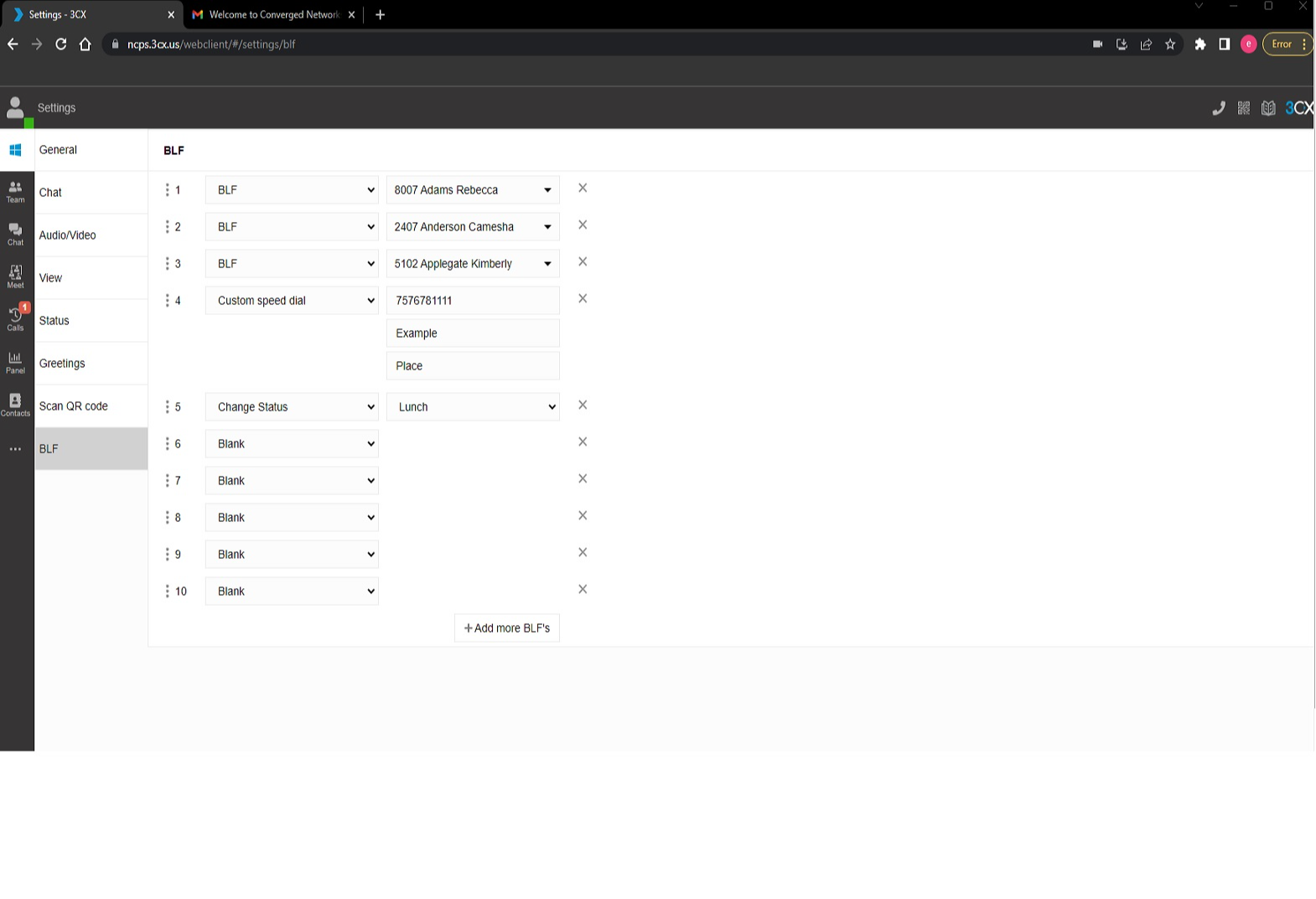Open the Calls sidebar icon
The width and height of the screenshot is (1316, 899).
pyautogui.click(x=15, y=319)
